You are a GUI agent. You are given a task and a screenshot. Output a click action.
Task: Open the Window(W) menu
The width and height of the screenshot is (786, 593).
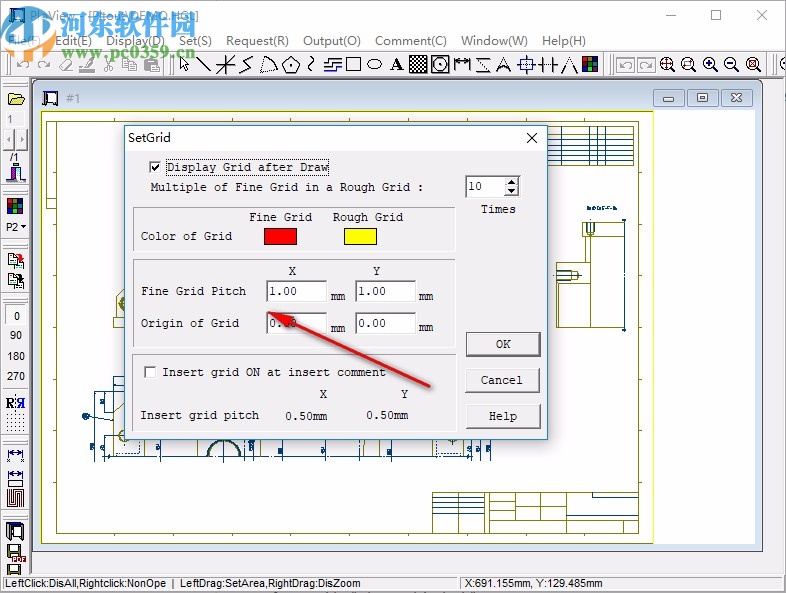click(x=494, y=41)
